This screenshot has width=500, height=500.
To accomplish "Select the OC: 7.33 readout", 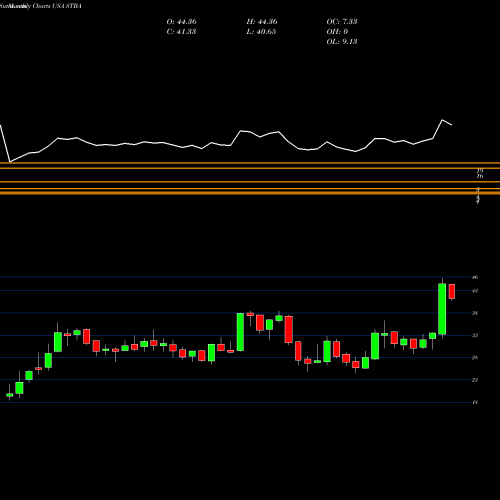I will tap(342, 22).
